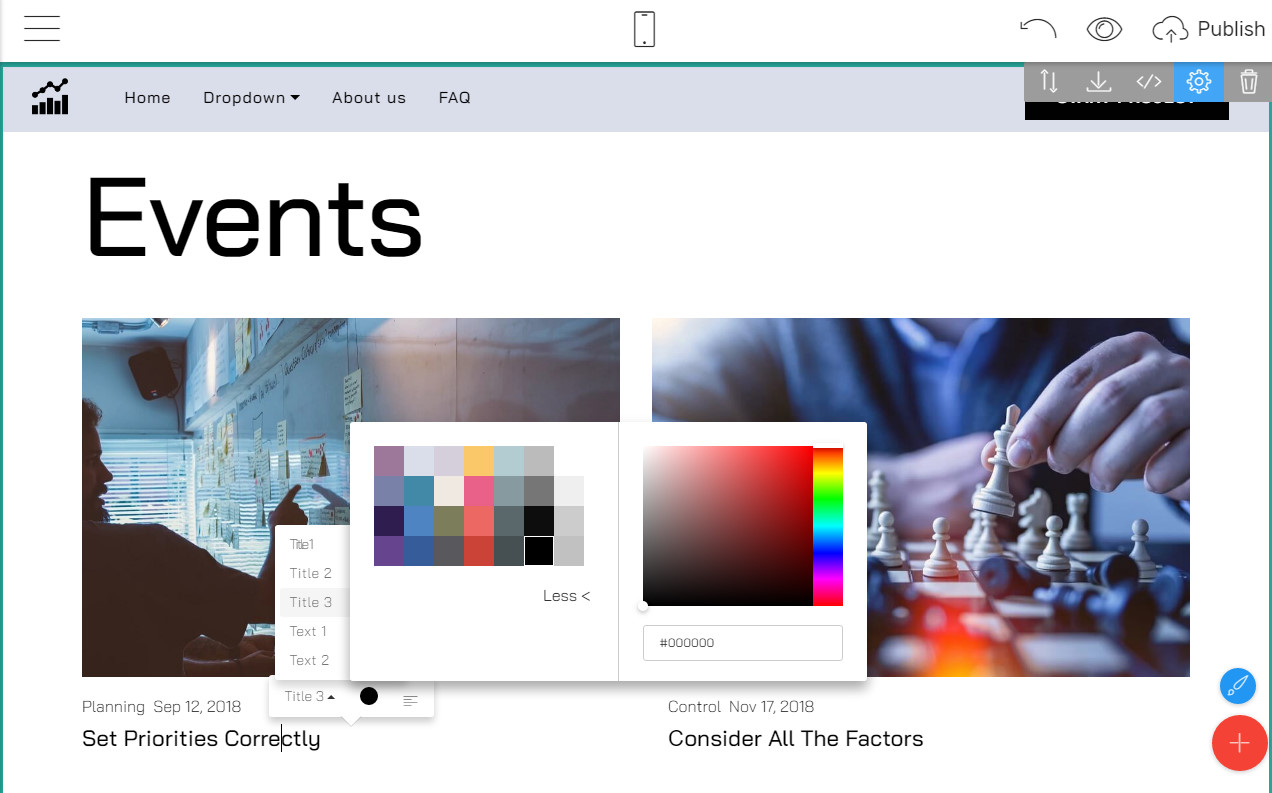Pick the cream white palette swatch
This screenshot has width=1272, height=793.
click(449, 491)
